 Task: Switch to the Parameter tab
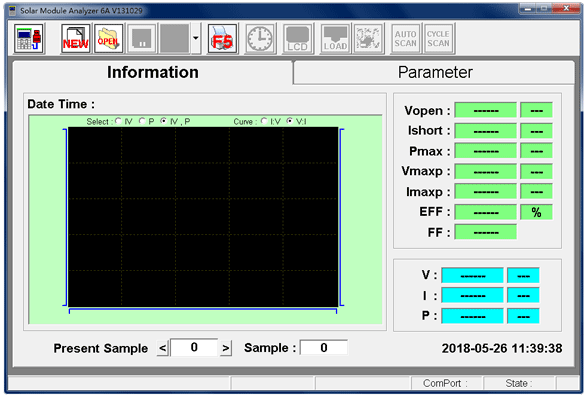[x=435, y=72]
